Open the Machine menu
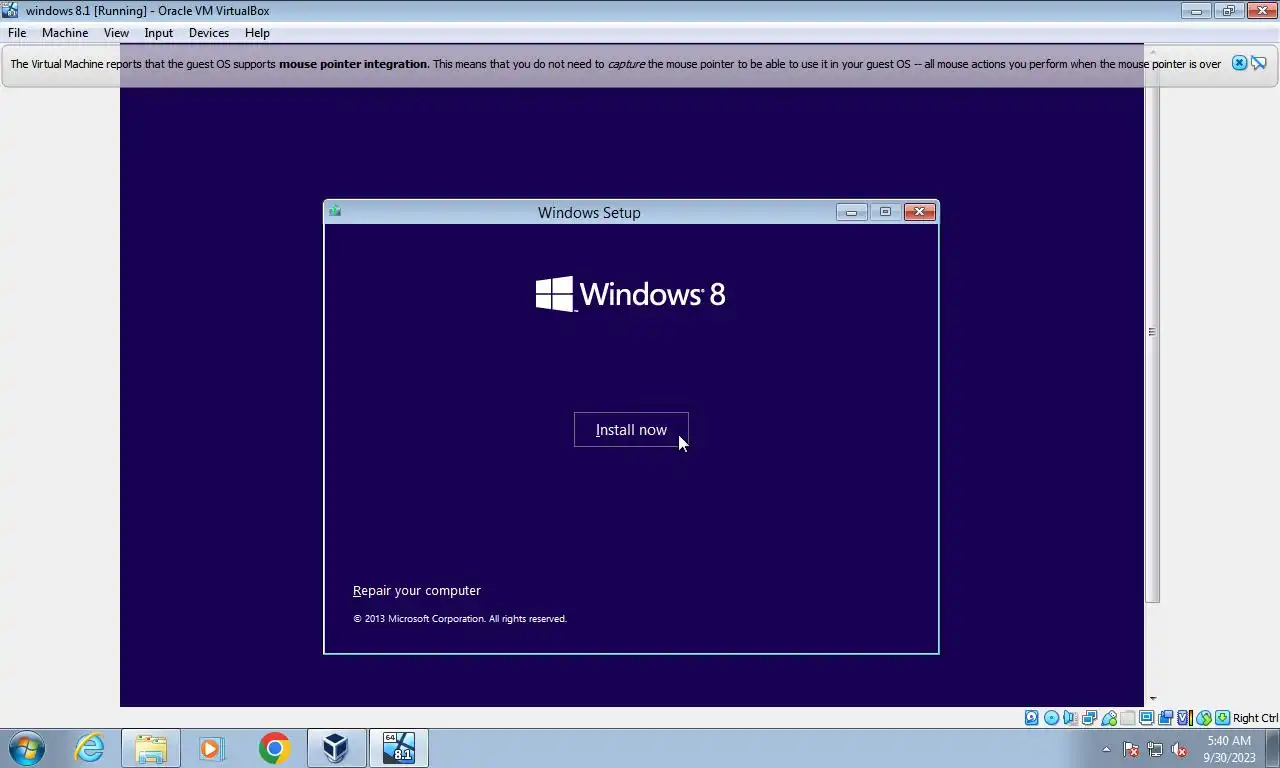This screenshot has width=1280, height=768. click(65, 33)
